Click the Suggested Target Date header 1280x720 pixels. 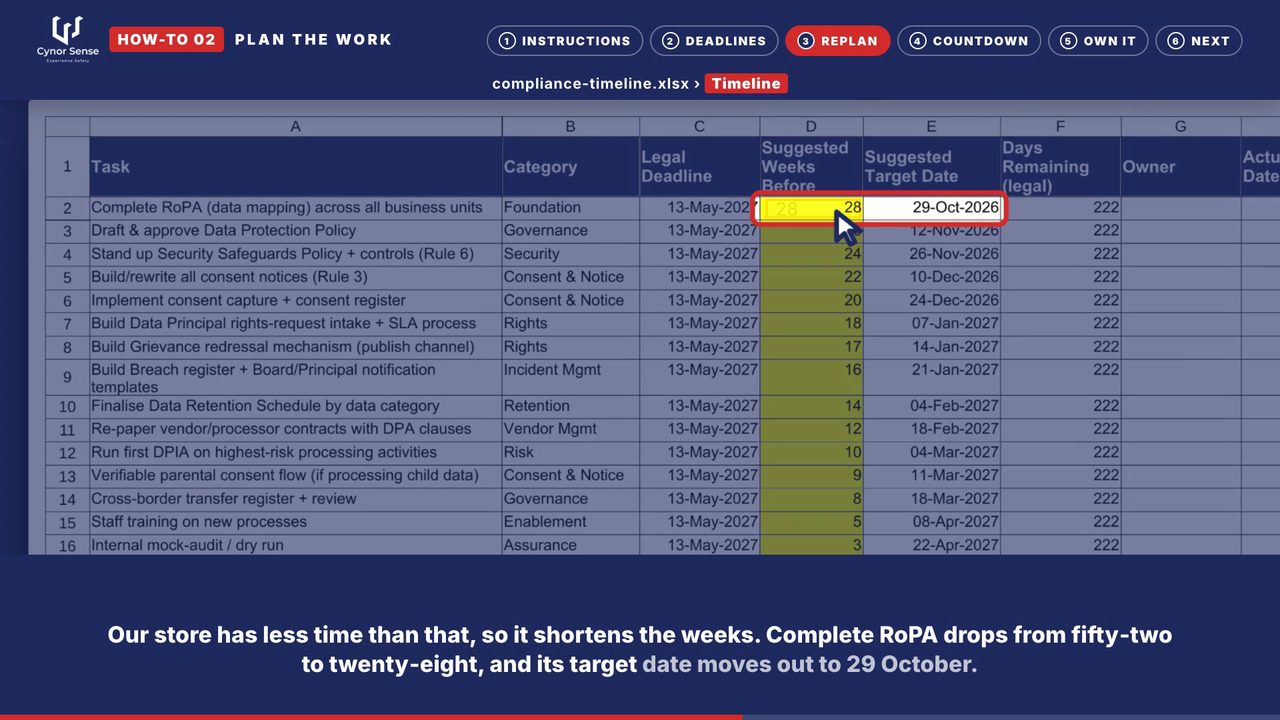(x=931, y=167)
